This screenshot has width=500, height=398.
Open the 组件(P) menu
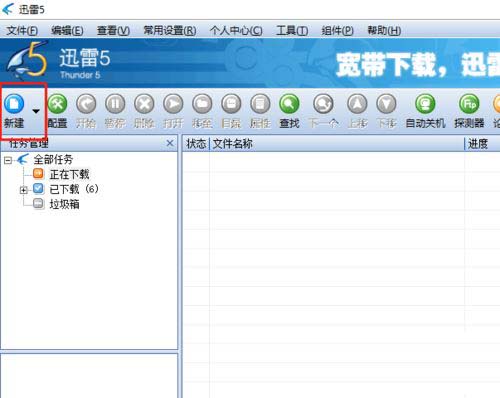tap(337, 31)
